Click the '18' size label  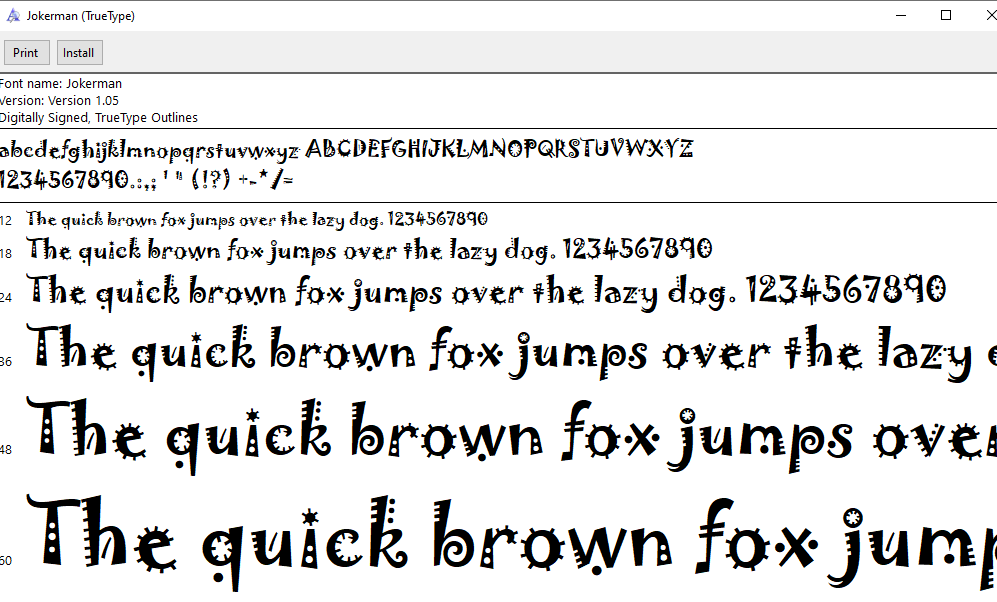6,254
